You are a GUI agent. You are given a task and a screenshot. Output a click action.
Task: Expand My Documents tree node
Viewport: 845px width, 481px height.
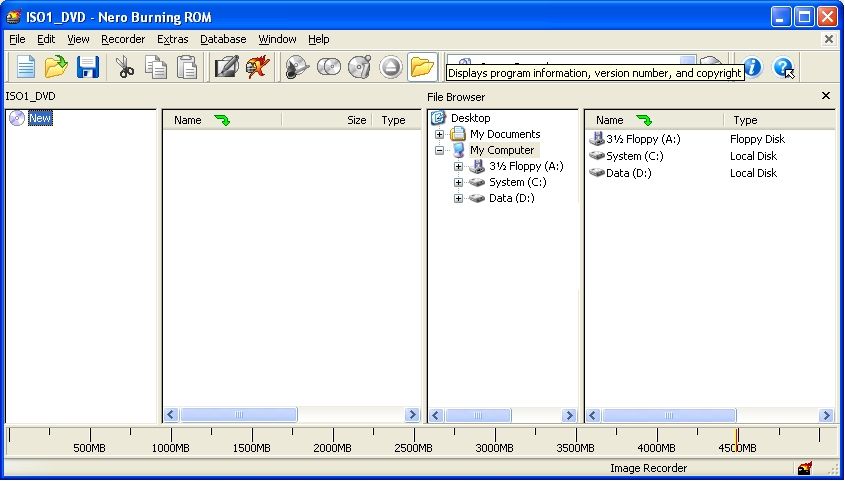click(439, 134)
